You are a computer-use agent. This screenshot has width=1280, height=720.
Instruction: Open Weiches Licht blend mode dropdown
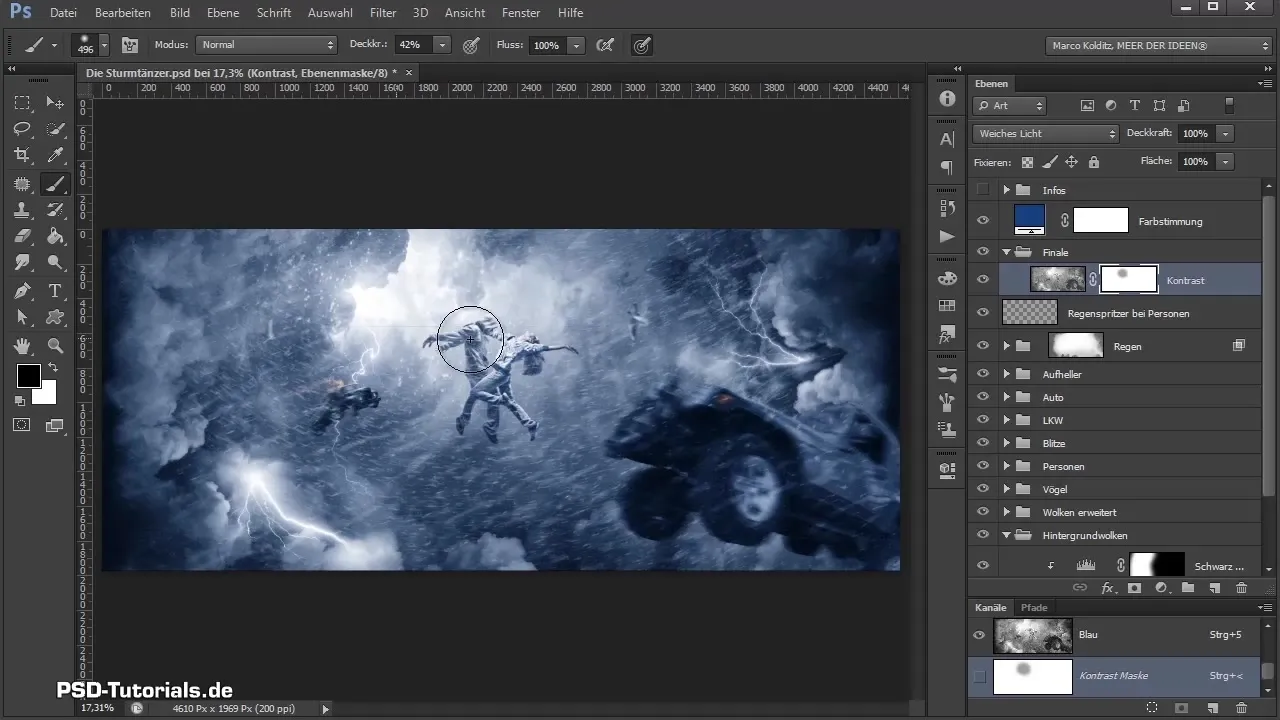click(1045, 133)
